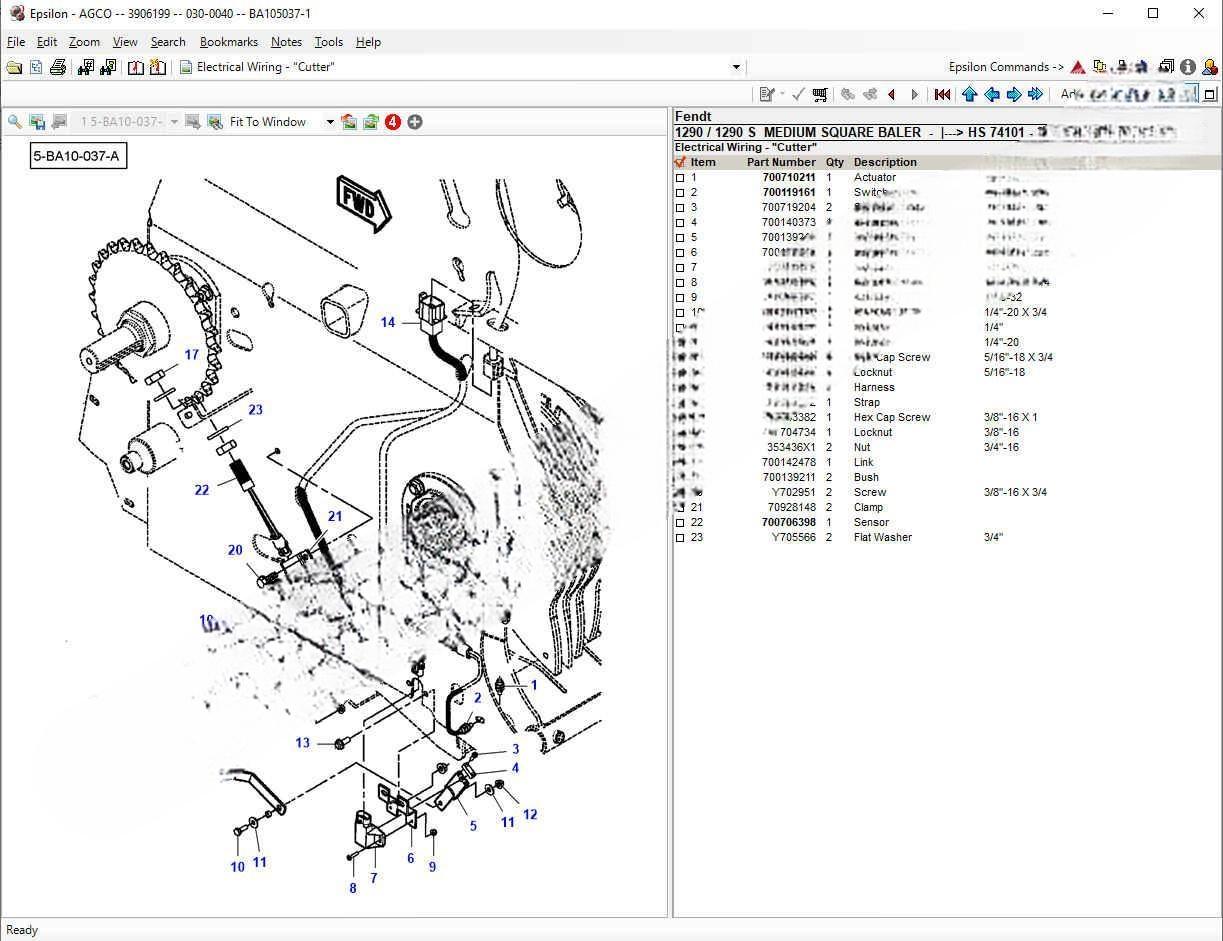1223x941 pixels.
Task: Open the Zoom menu
Action: tap(84, 42)
